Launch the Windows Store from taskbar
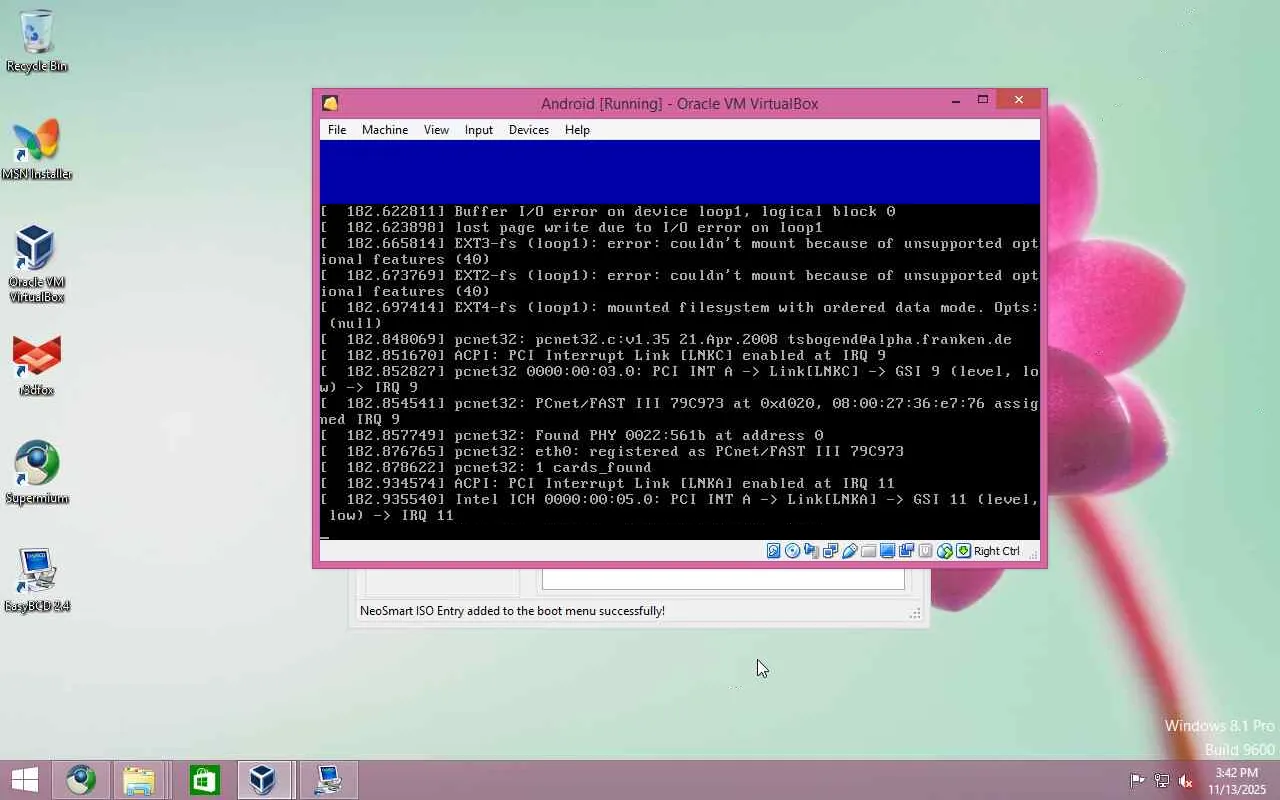 [204, 780]
